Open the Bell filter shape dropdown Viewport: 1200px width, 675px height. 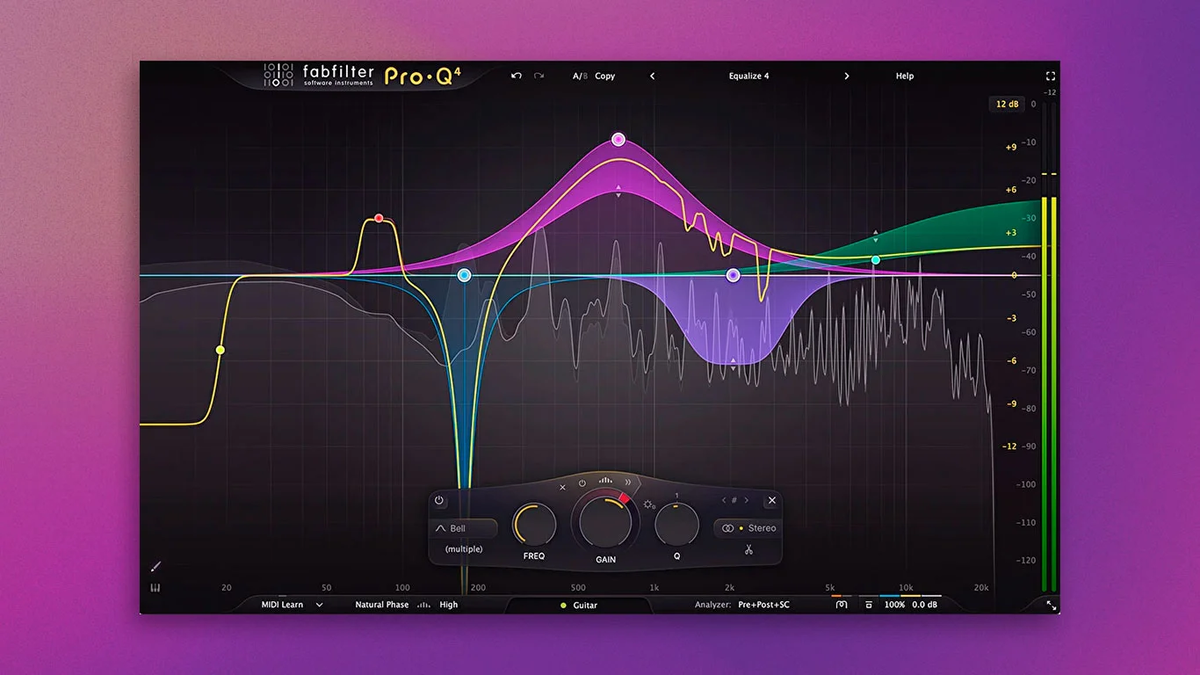tap(464, 528)
